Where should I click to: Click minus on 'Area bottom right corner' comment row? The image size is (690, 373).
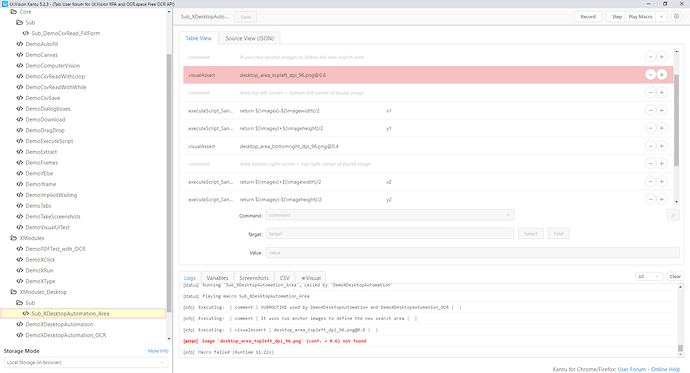(650, 164)
